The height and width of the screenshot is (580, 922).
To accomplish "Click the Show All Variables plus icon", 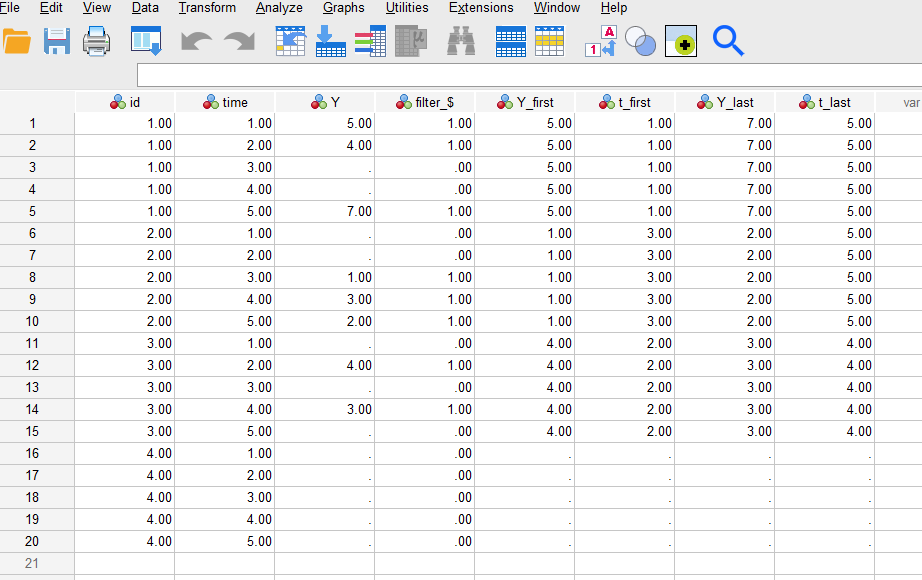I will [681, 41].
